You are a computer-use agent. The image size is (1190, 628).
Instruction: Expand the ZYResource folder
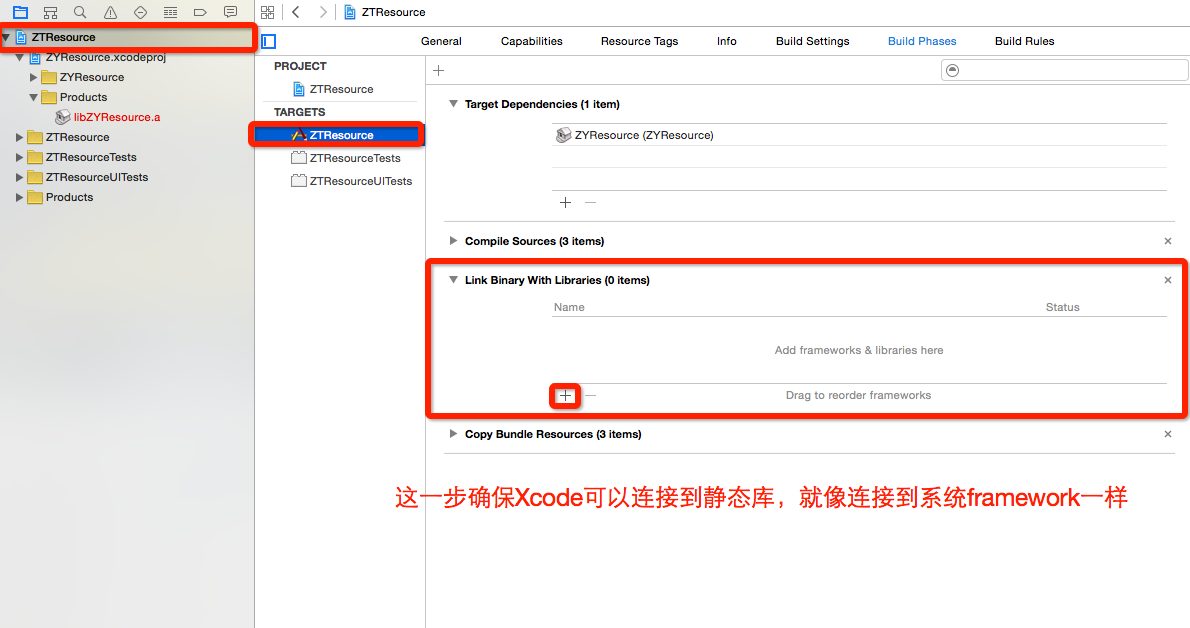(33, 77)
